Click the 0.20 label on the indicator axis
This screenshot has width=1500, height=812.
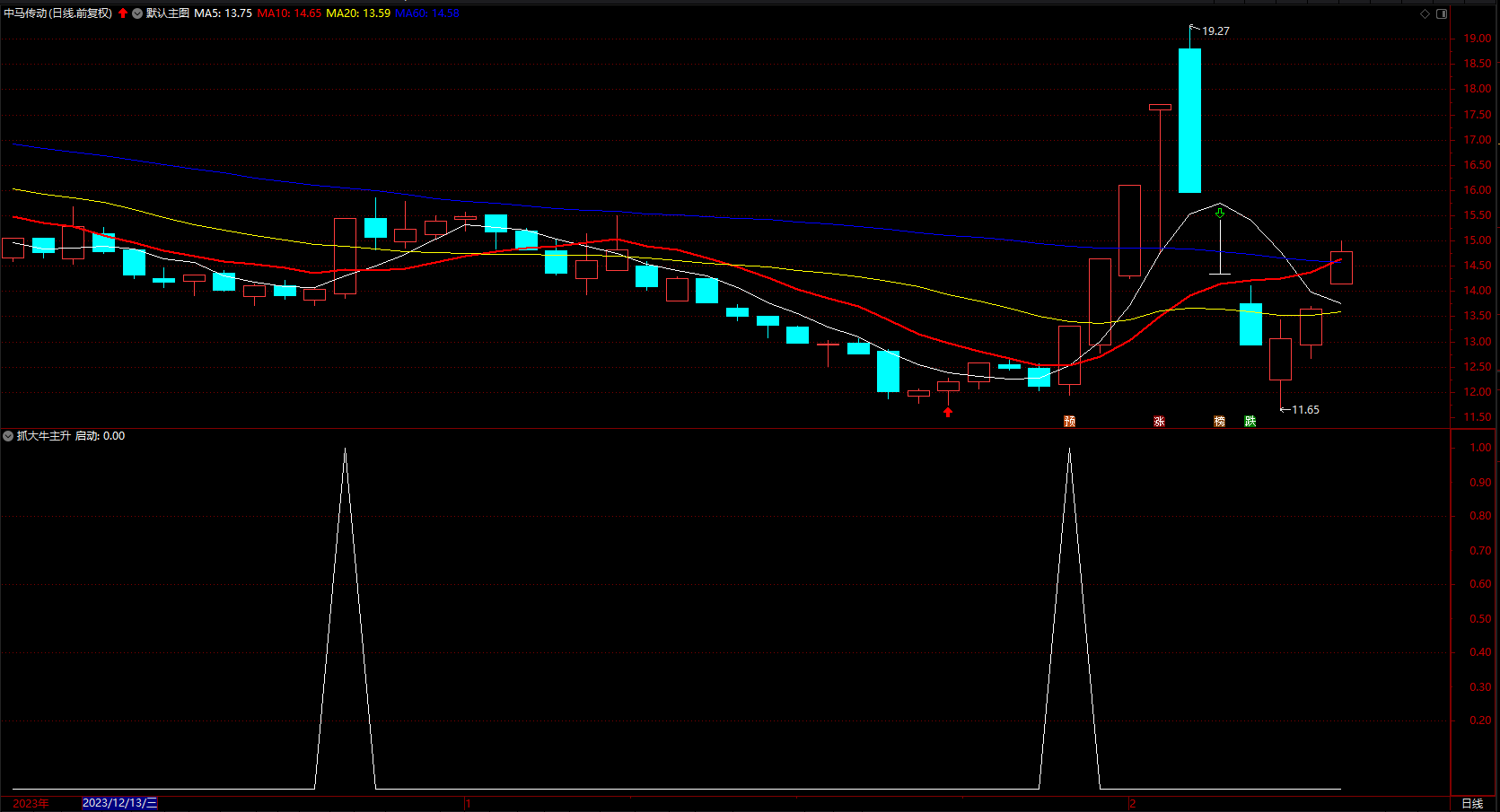click(x=1480, y=720)
